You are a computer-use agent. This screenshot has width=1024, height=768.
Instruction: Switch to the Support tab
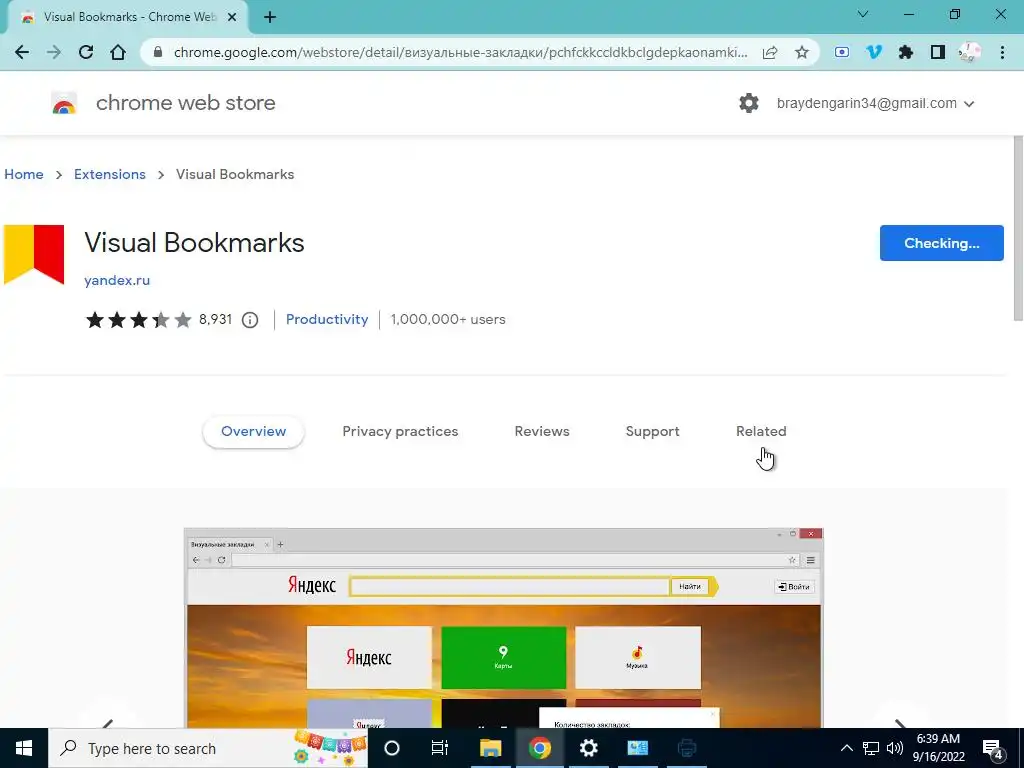click(652, 431)
